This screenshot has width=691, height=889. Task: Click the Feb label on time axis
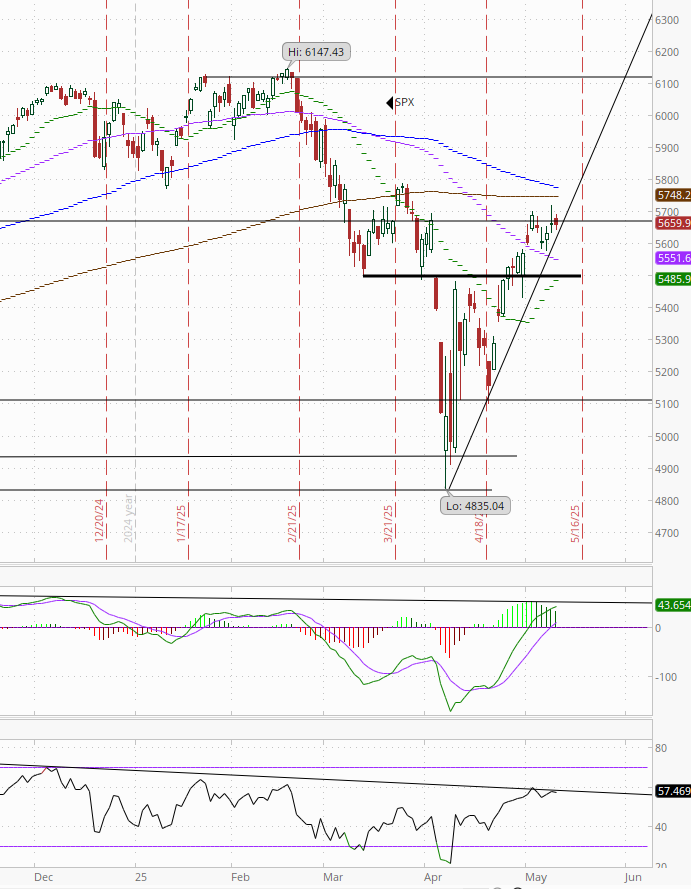click(240, 877)
